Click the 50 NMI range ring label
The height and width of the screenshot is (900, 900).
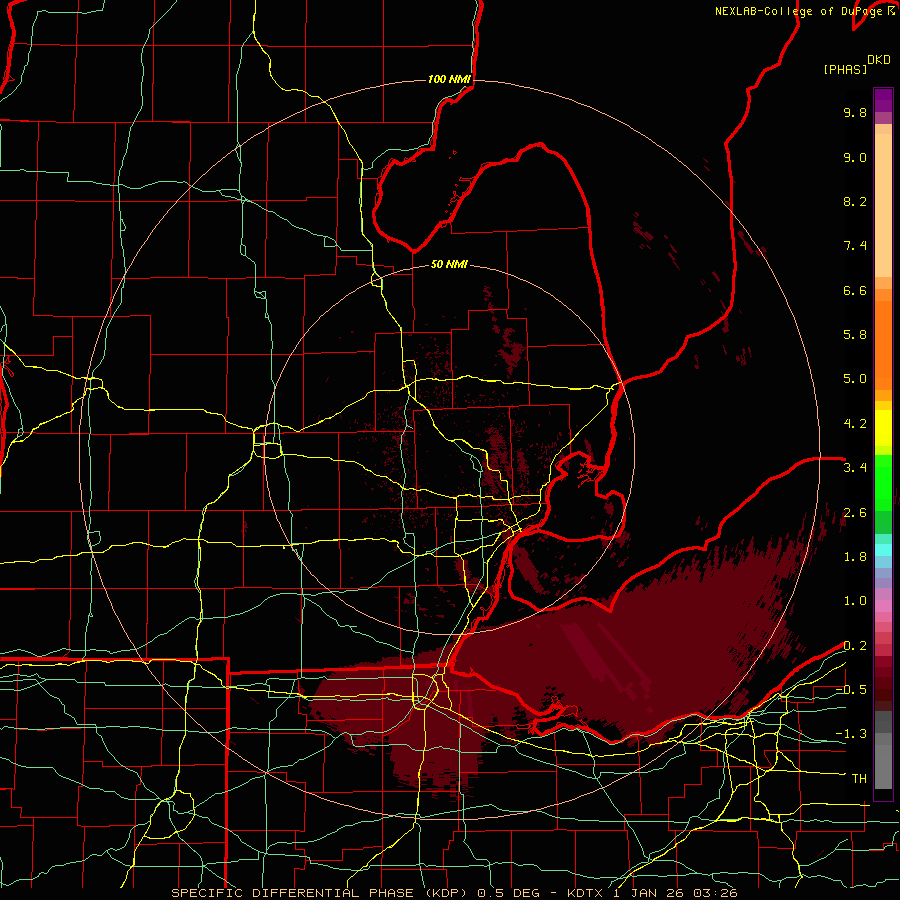pos(449,264)
